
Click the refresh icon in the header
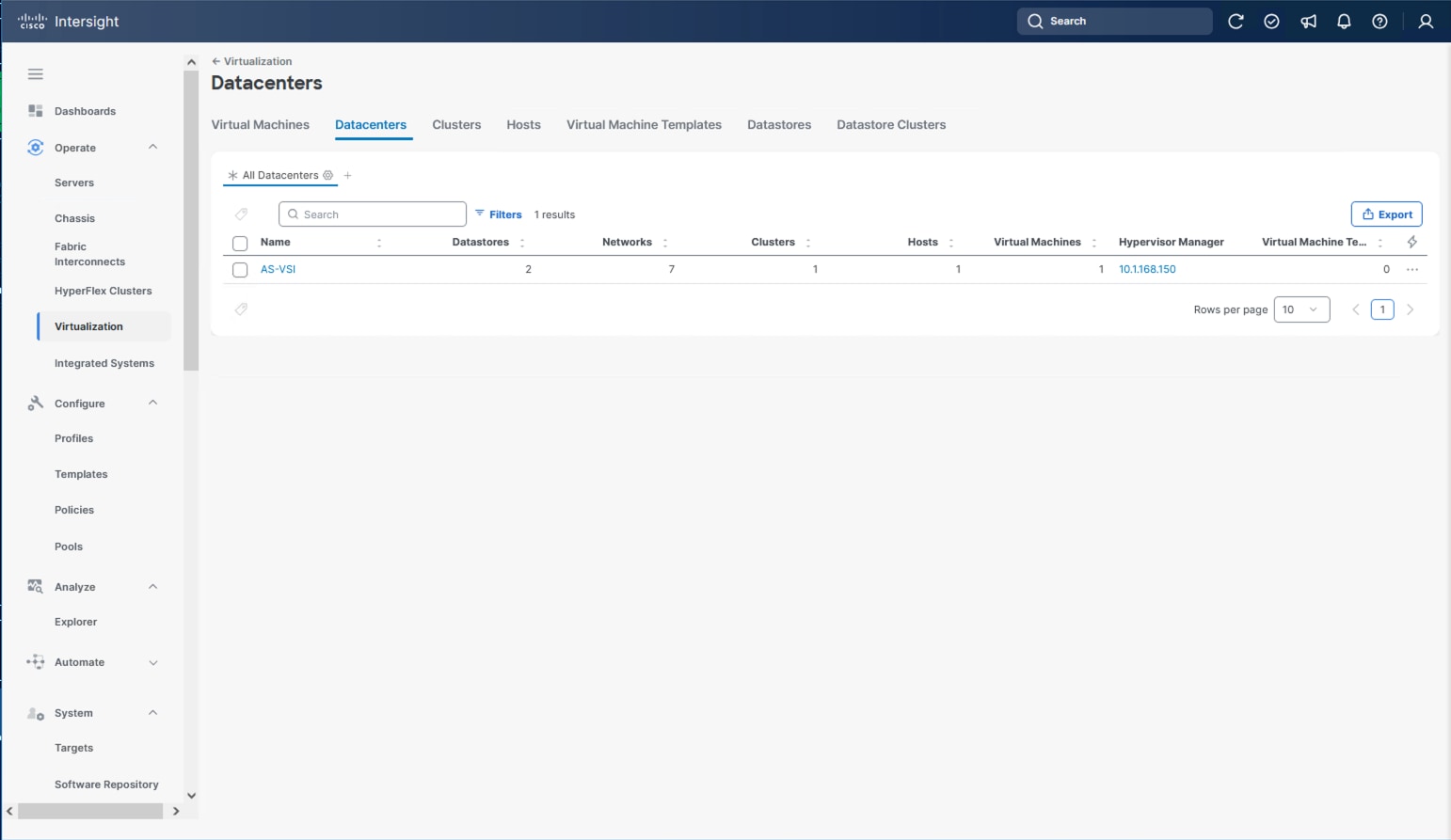(1236, 21)
